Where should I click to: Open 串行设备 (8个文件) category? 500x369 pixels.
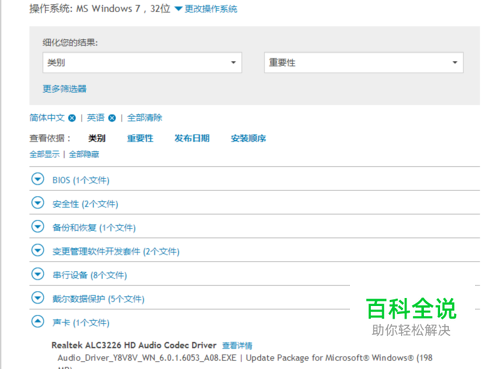click(90, 275)
